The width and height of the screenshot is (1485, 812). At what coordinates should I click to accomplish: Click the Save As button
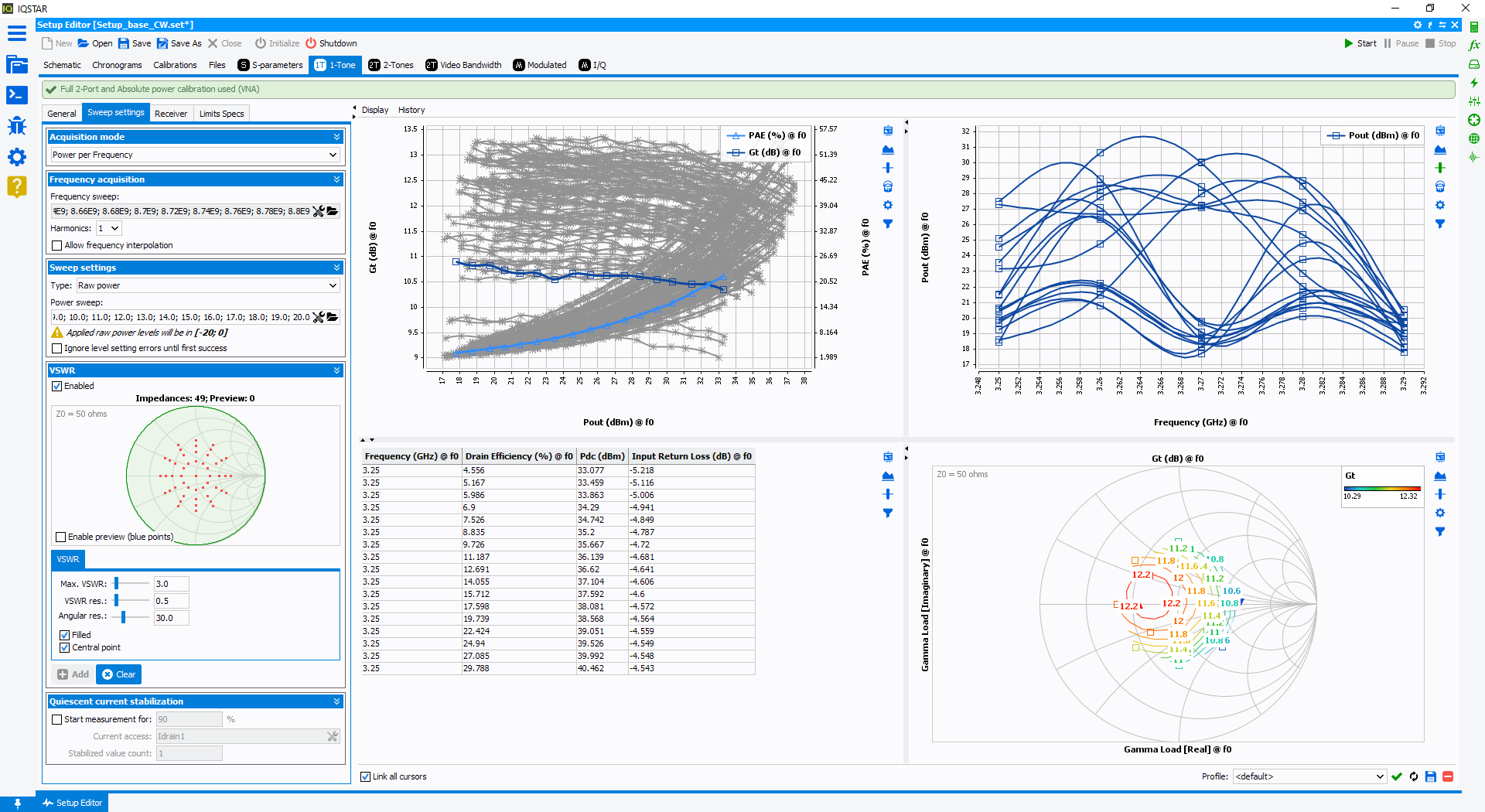[x=179, y=43]
